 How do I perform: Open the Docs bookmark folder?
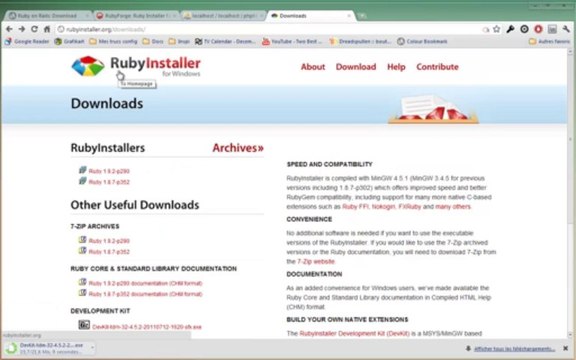point(153,42)
